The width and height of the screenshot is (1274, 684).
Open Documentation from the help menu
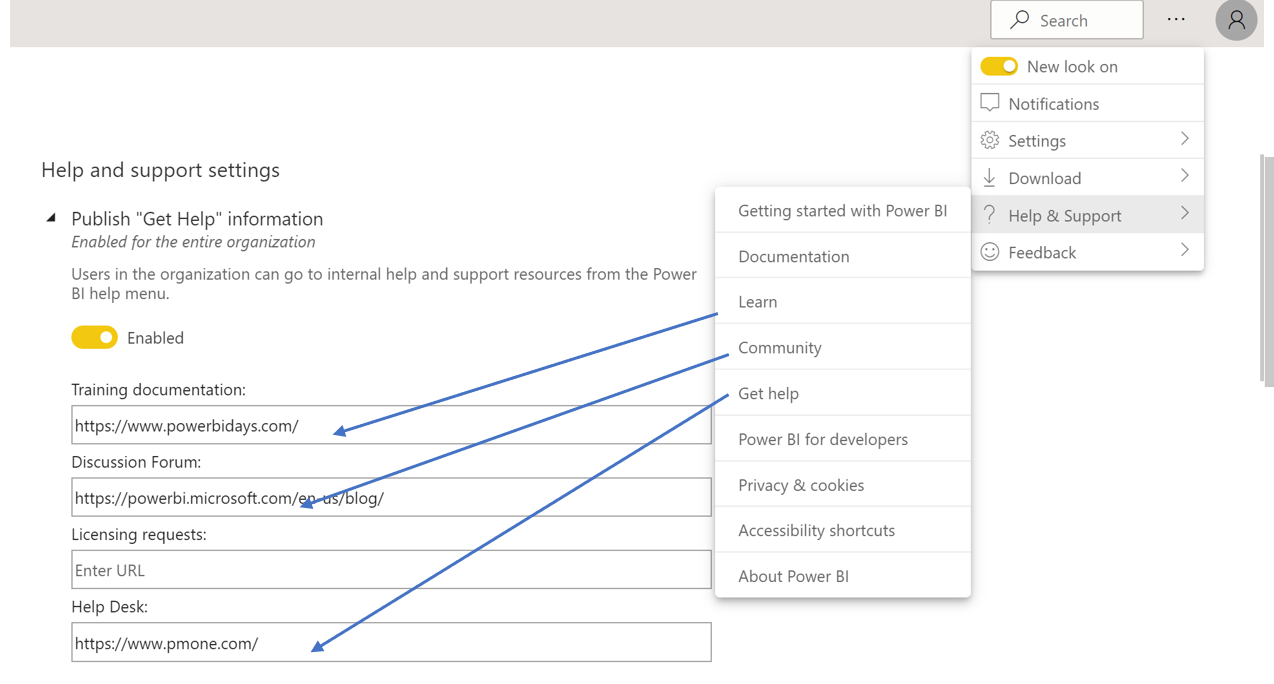point(843,256)
